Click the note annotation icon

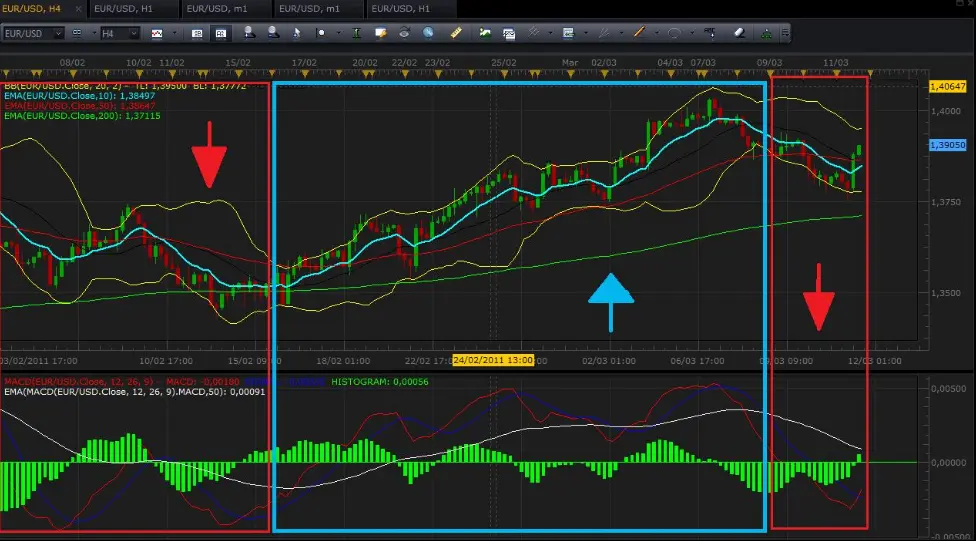point(380,33)
